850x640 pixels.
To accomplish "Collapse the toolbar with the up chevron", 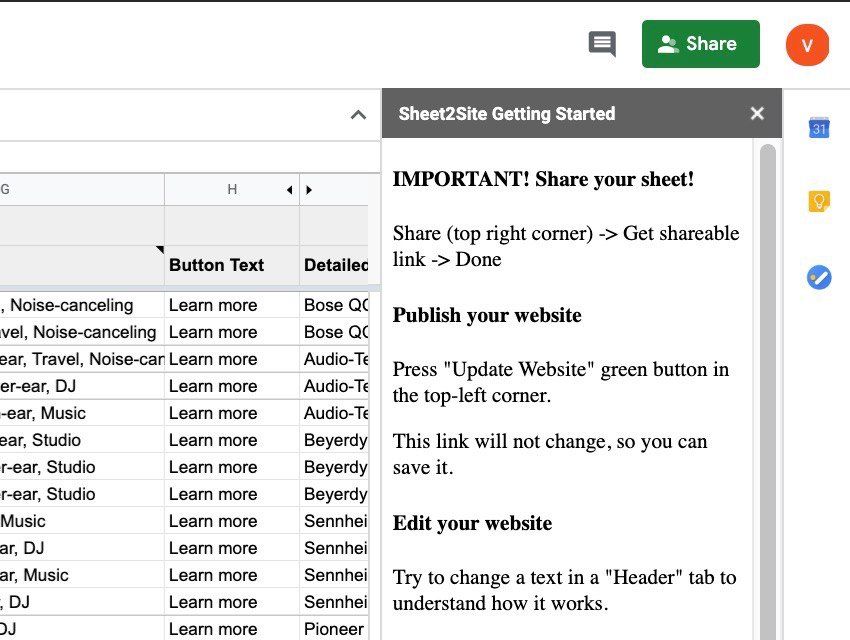I will (x=358, y=115).
